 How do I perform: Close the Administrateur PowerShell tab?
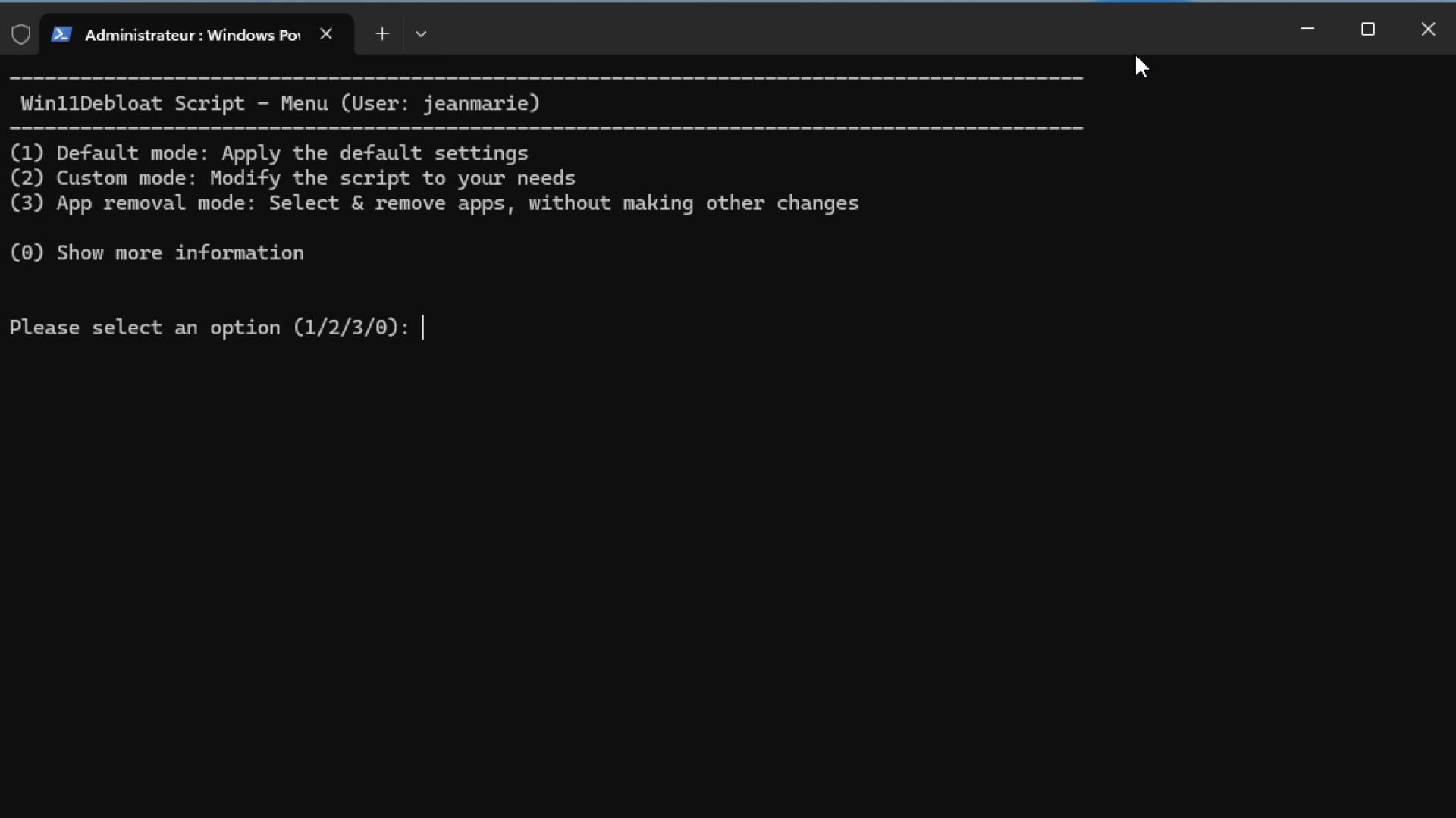point(326,34)
